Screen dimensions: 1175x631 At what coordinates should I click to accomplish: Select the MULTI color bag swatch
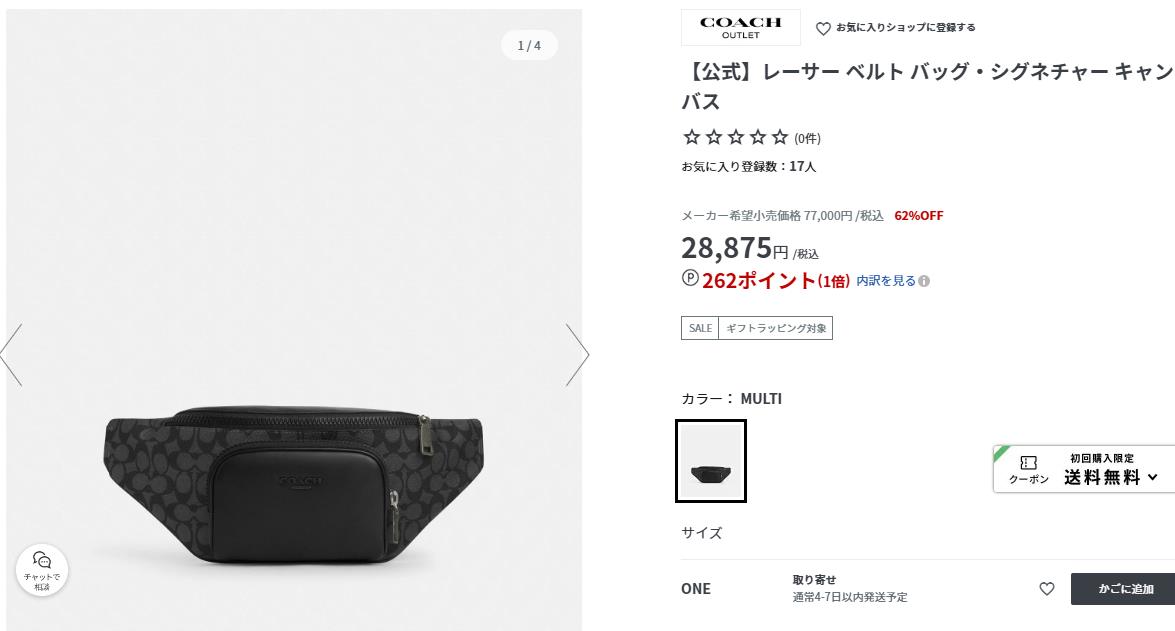pyautogui.click(x=710, y=461)
